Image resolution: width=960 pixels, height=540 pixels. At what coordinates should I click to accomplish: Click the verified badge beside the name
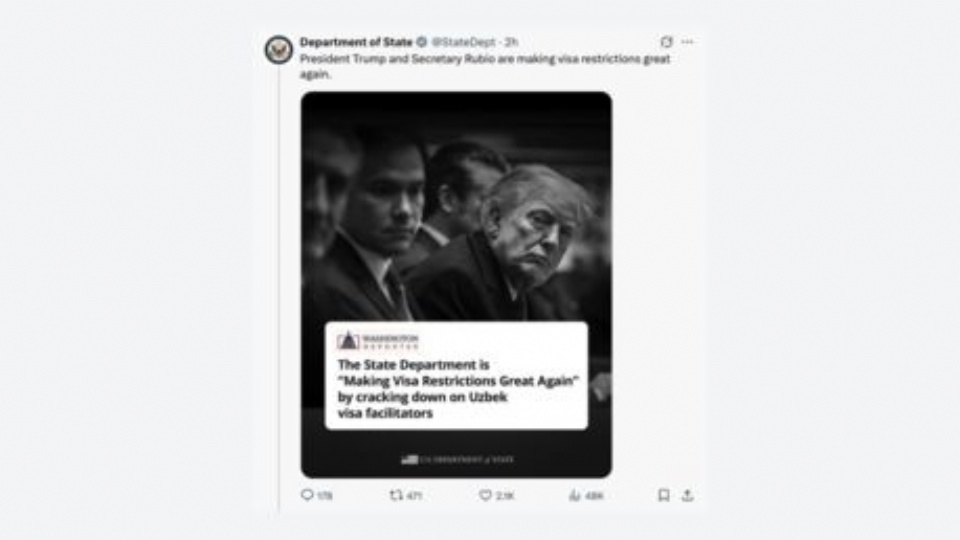click(x=421, y=42)
